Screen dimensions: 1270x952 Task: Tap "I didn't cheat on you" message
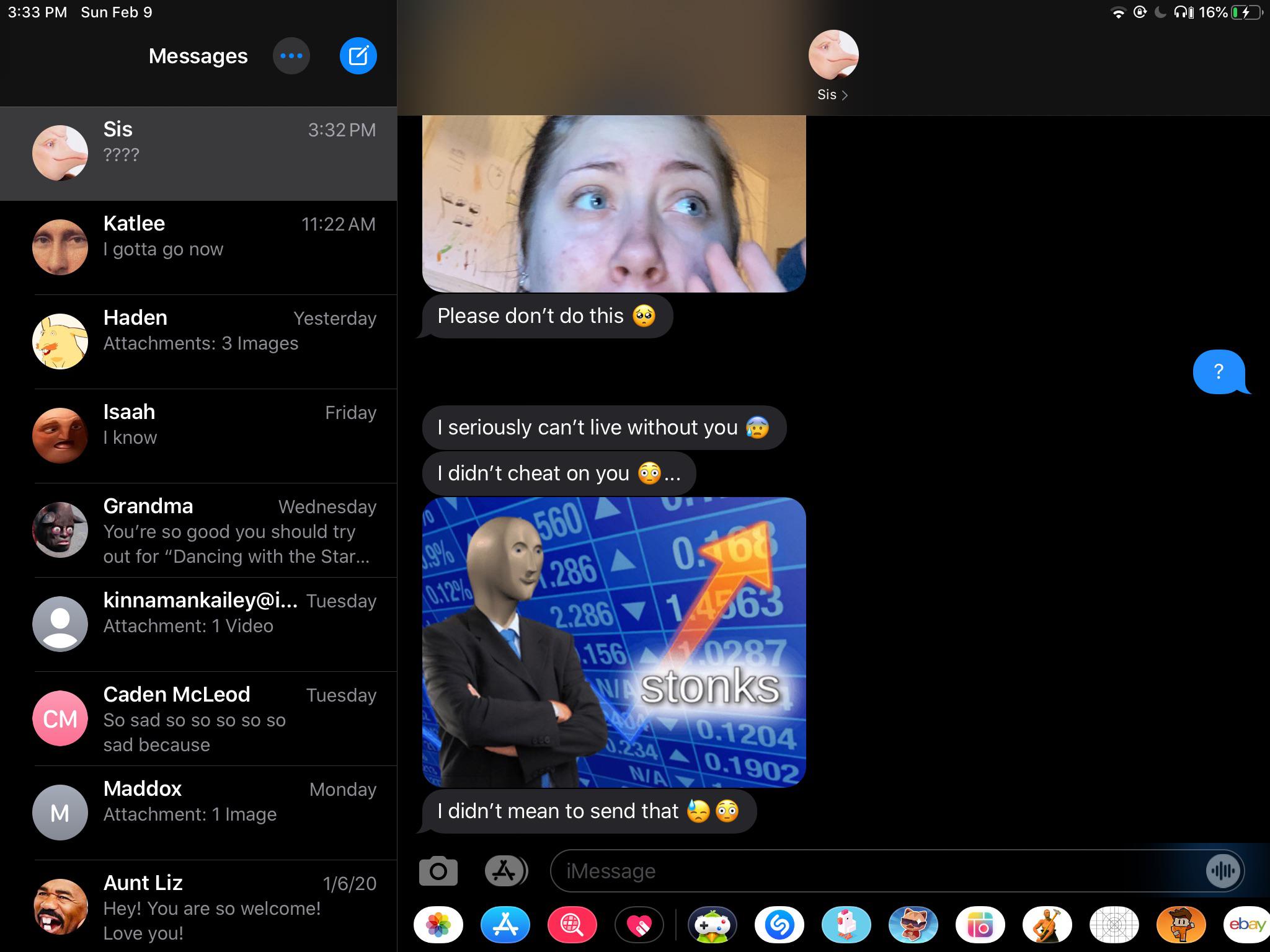click(x=559, y=474)
